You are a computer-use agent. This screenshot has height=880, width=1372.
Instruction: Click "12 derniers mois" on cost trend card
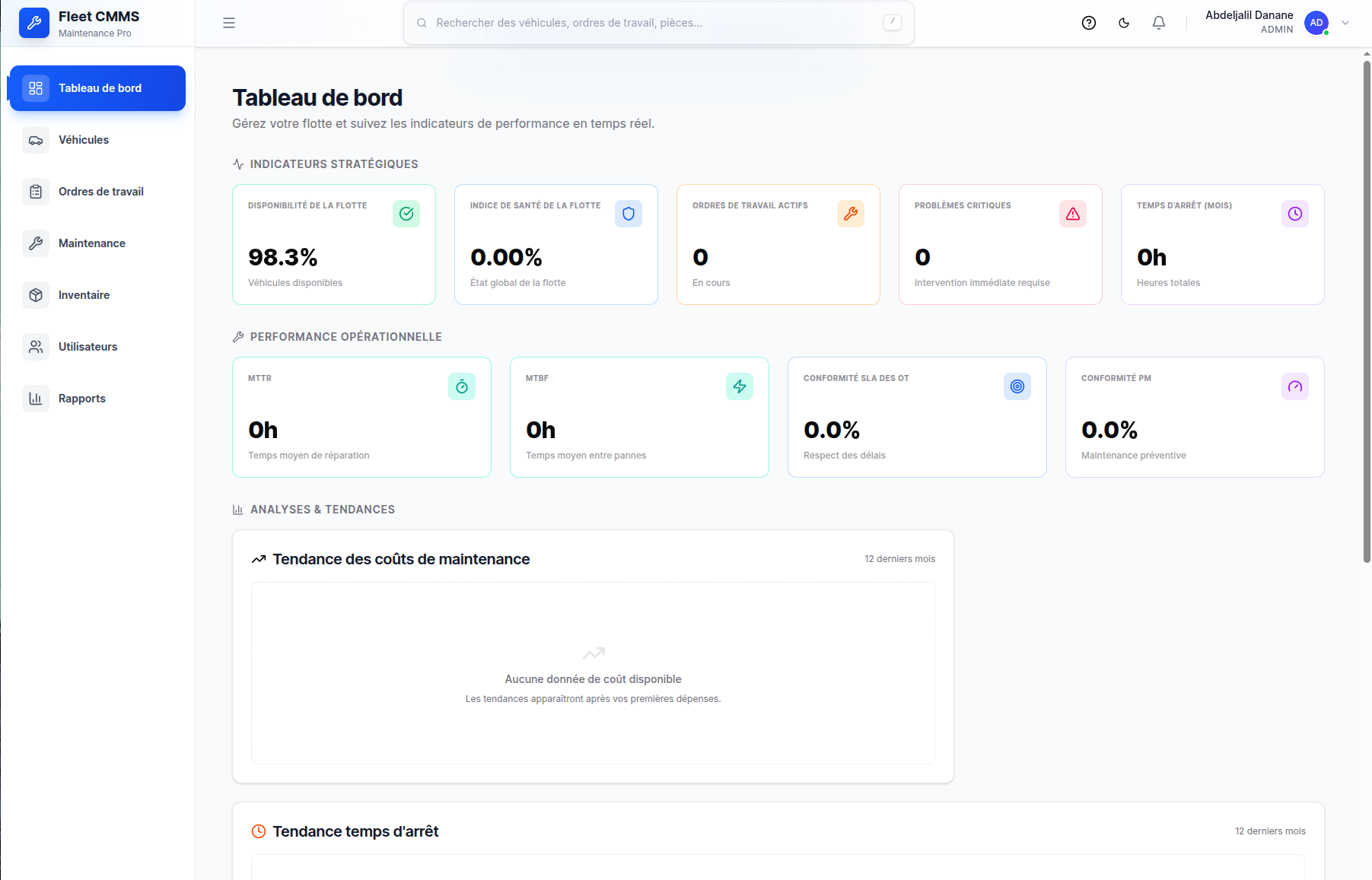[x=899, y=559]
